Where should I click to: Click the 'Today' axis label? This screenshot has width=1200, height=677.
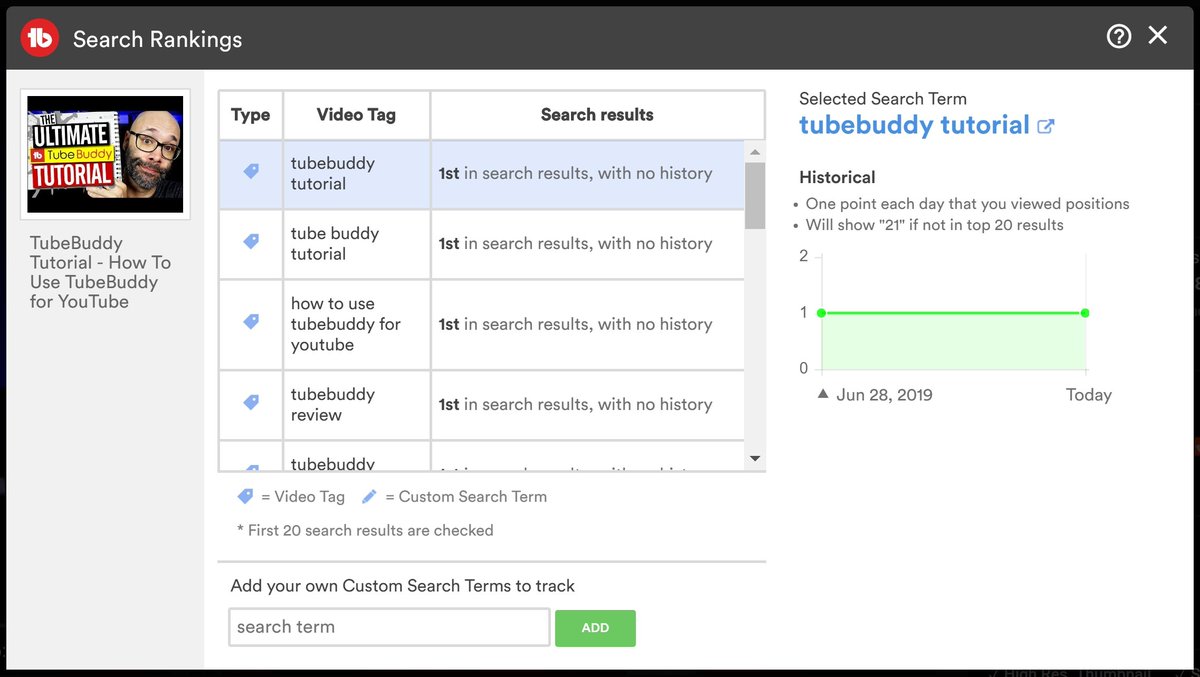coord(1089,395)
